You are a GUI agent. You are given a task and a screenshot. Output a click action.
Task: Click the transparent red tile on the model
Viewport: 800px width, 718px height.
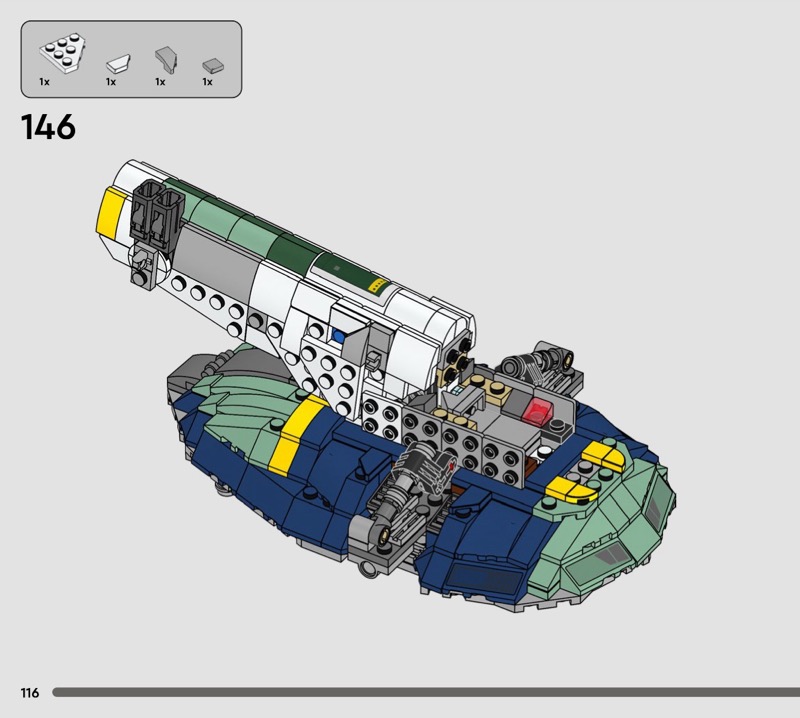point(539,408)
